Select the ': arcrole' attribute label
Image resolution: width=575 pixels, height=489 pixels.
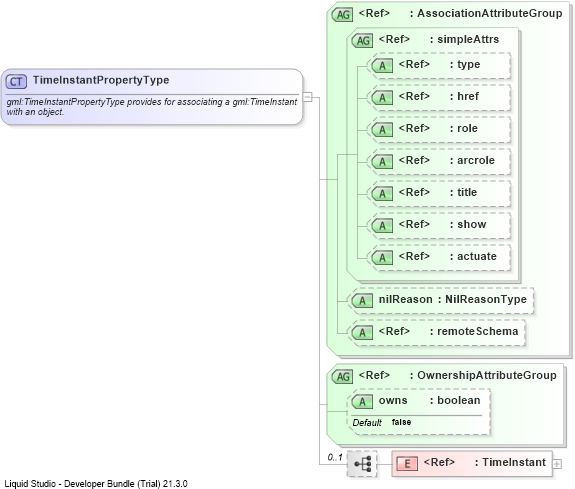pyautogui.click(x=472, y=160)
